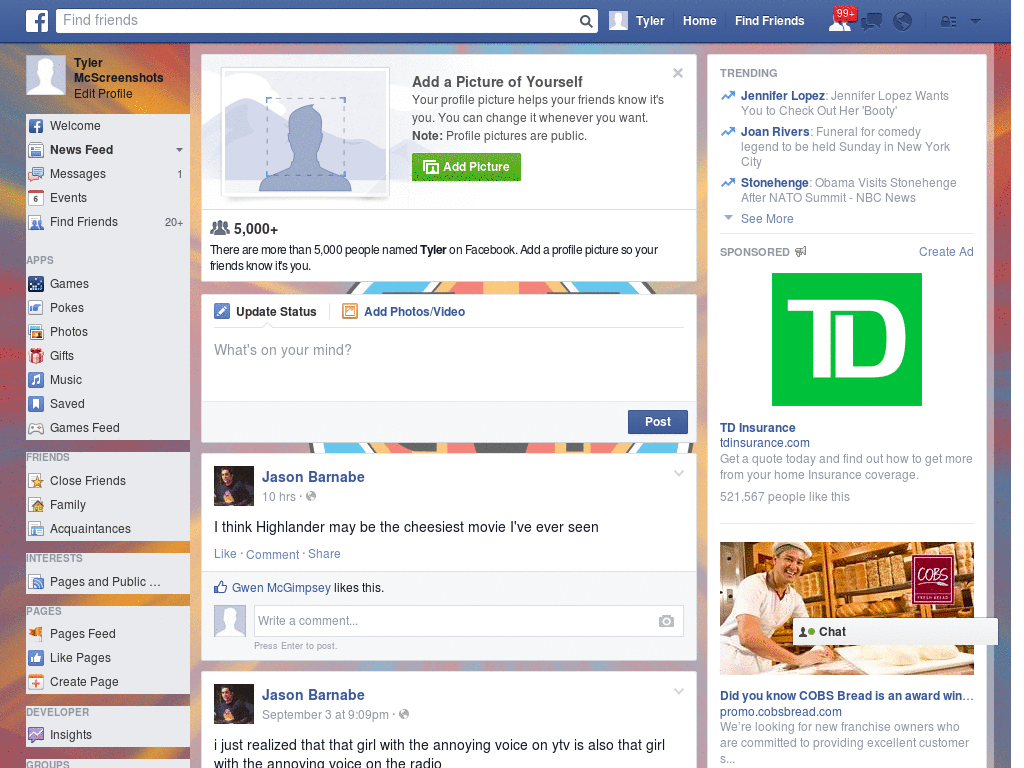This screenshot has width=1024, height=768.
Task: Open Find Friends sidebar item with 20+
Action: (x=108, y=222)
